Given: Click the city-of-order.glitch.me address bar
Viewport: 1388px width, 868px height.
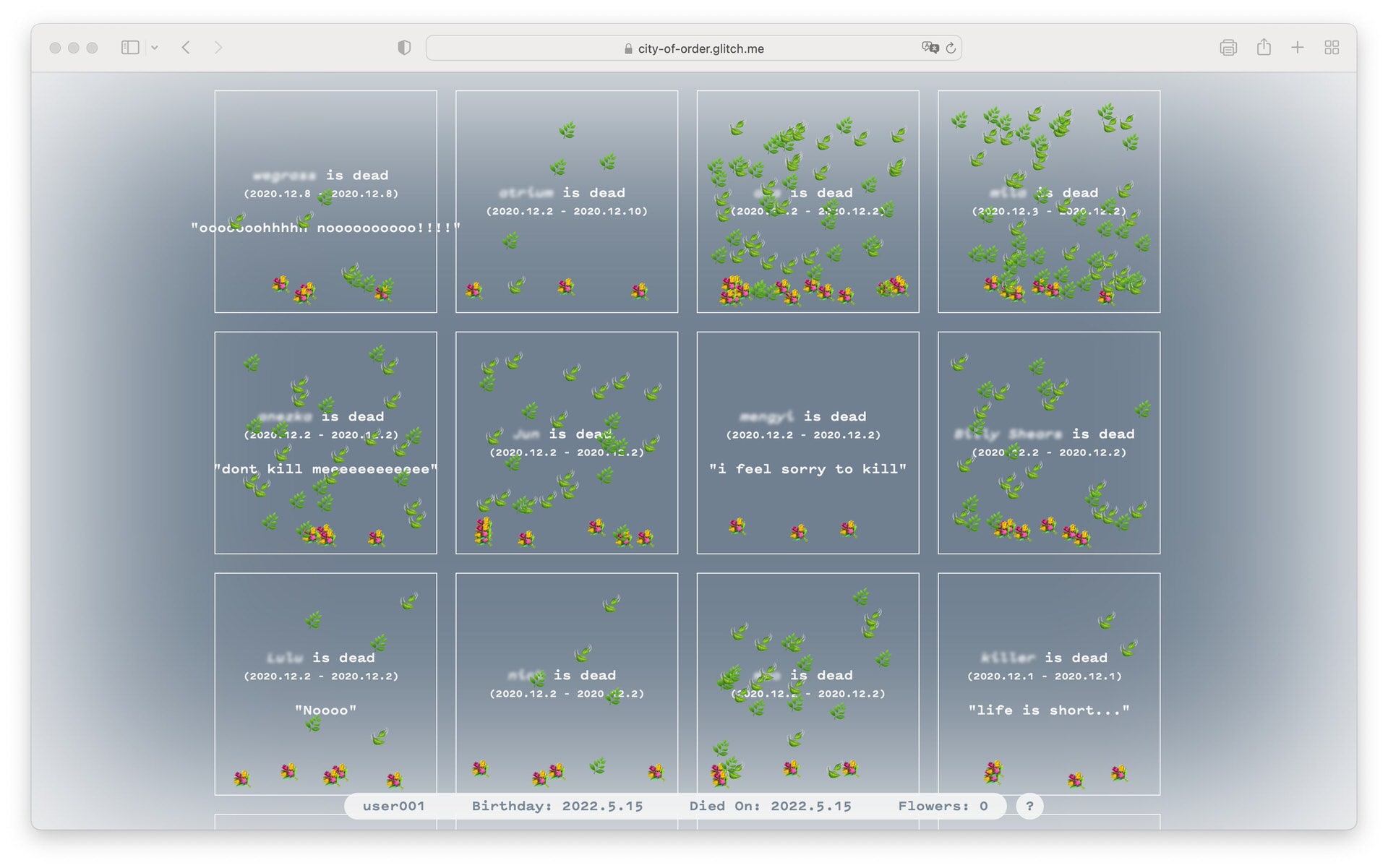Looking at the screenshot, I should pyautogui.click(x=693, y=48).
